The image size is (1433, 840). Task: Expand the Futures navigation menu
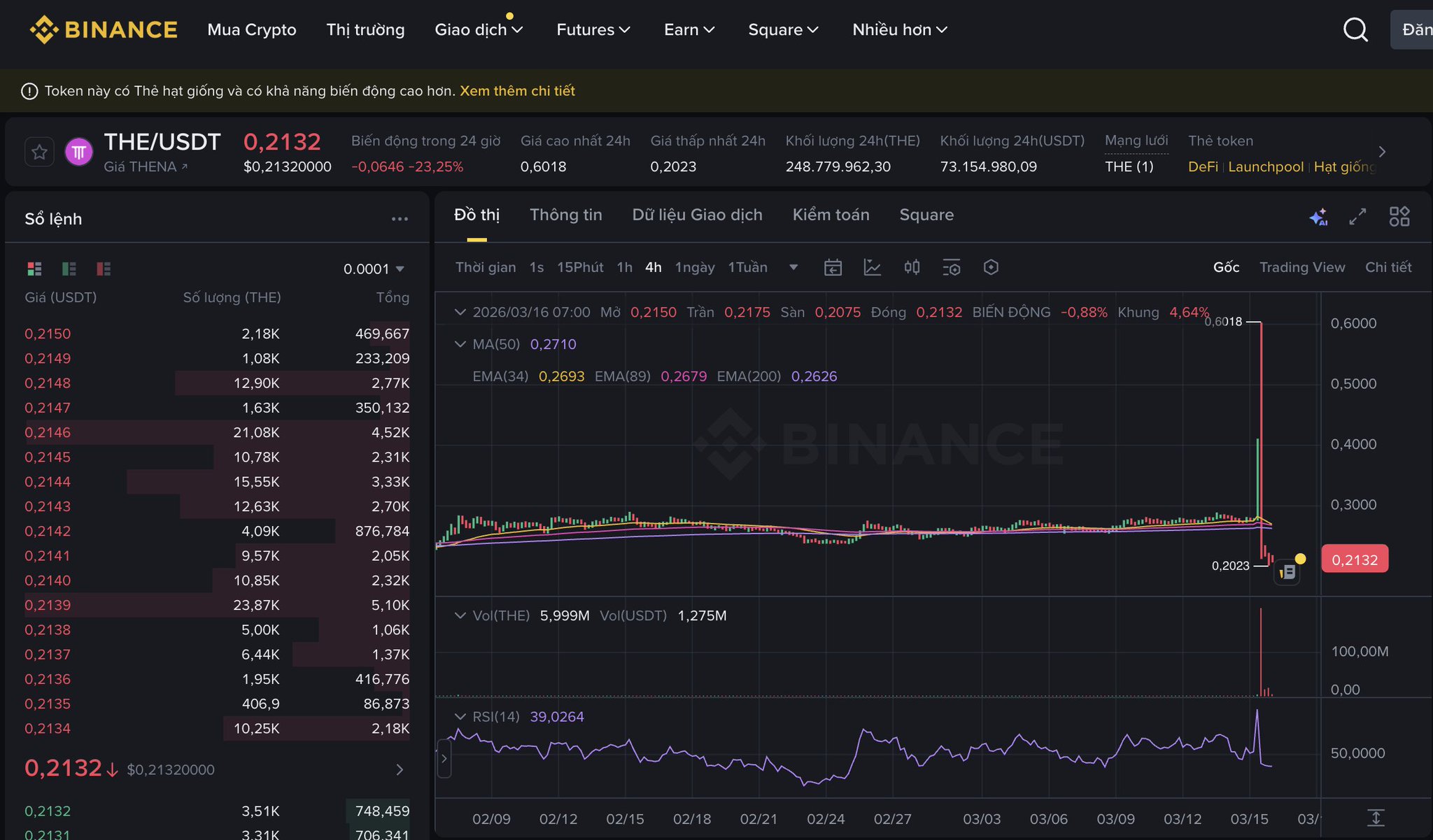pyautogui.click(x=593, y=29)
